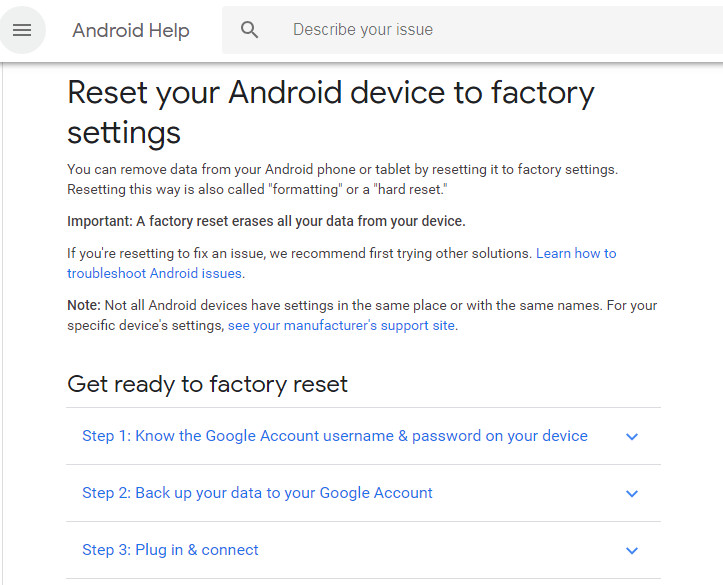Expand Step 2 using its chevron arrow

pyautogui.click(x=631, y=494)
